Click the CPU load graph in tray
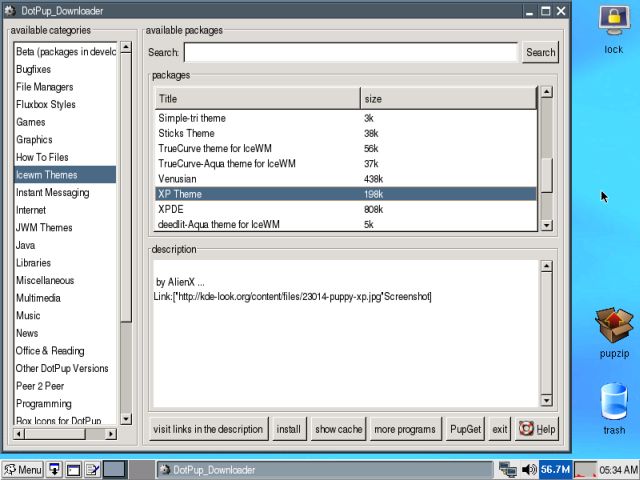The height and width of the screenshot is (480, 640). [x=585, y=470]
